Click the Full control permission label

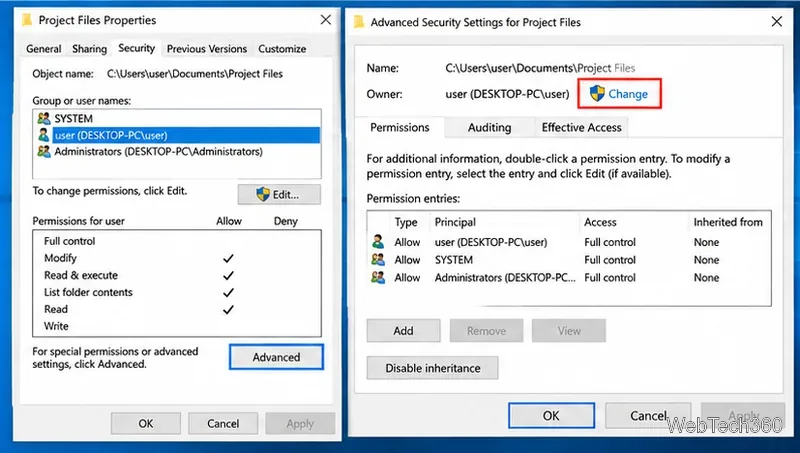(69, 241)
